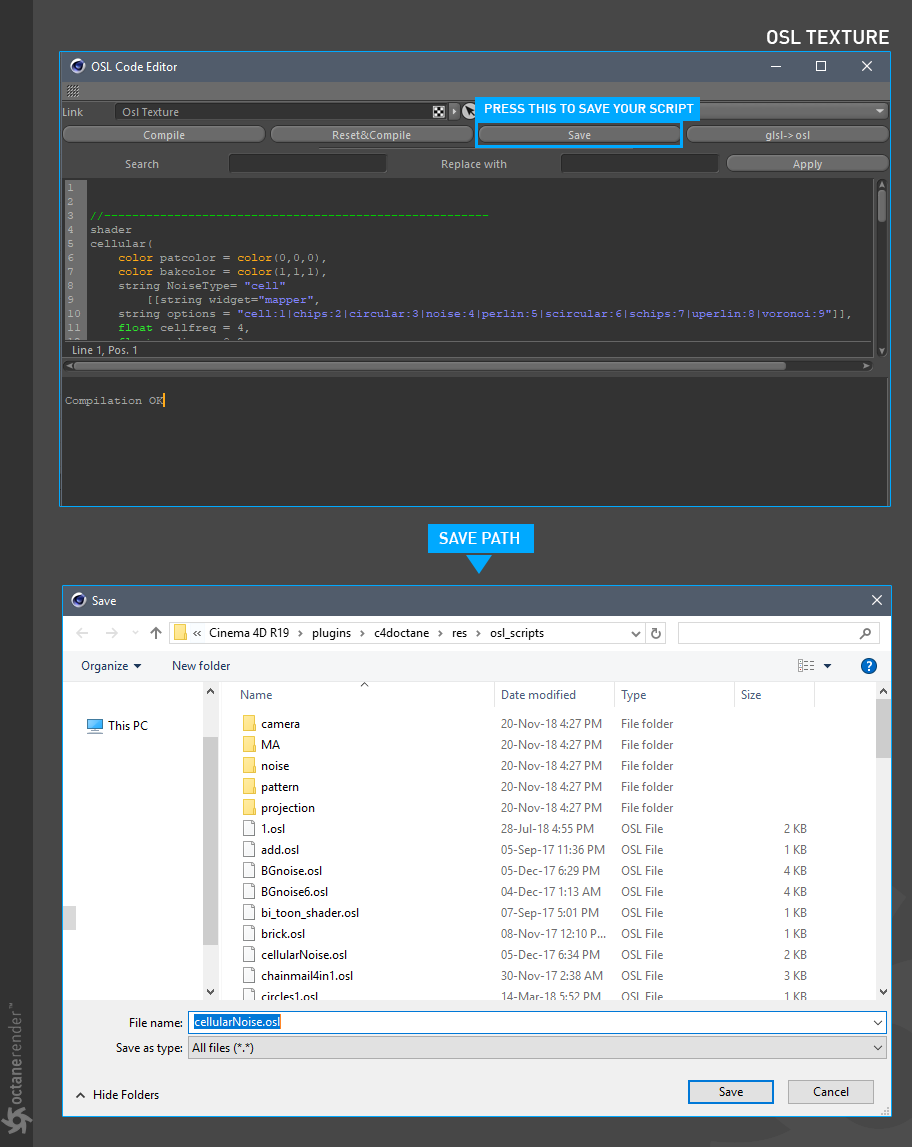The height and width of the screenshot is (1147, 912).
Task: Select file brick.osl
Action: tap(282, 934)
